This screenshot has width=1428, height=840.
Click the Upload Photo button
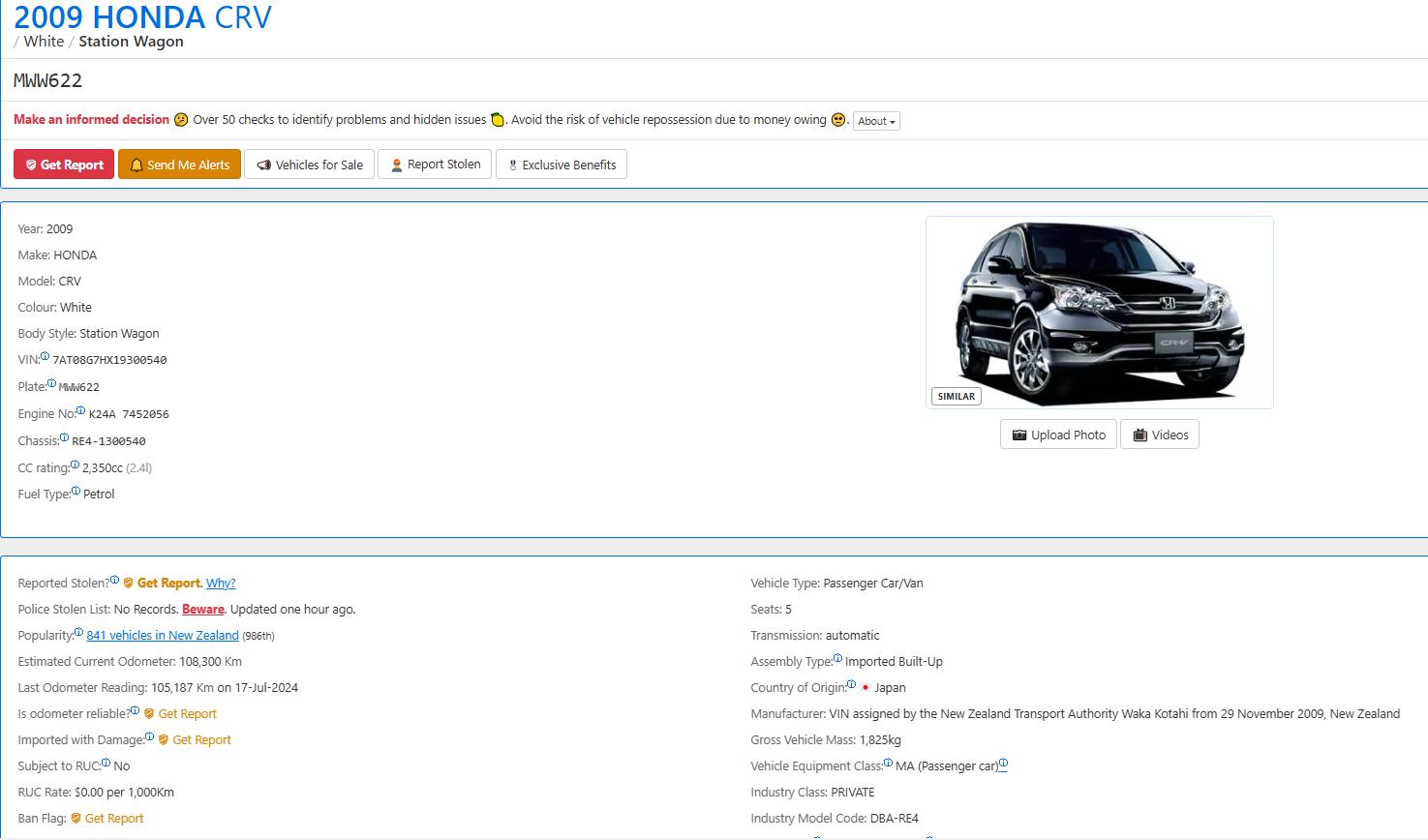click(1058, 435)
